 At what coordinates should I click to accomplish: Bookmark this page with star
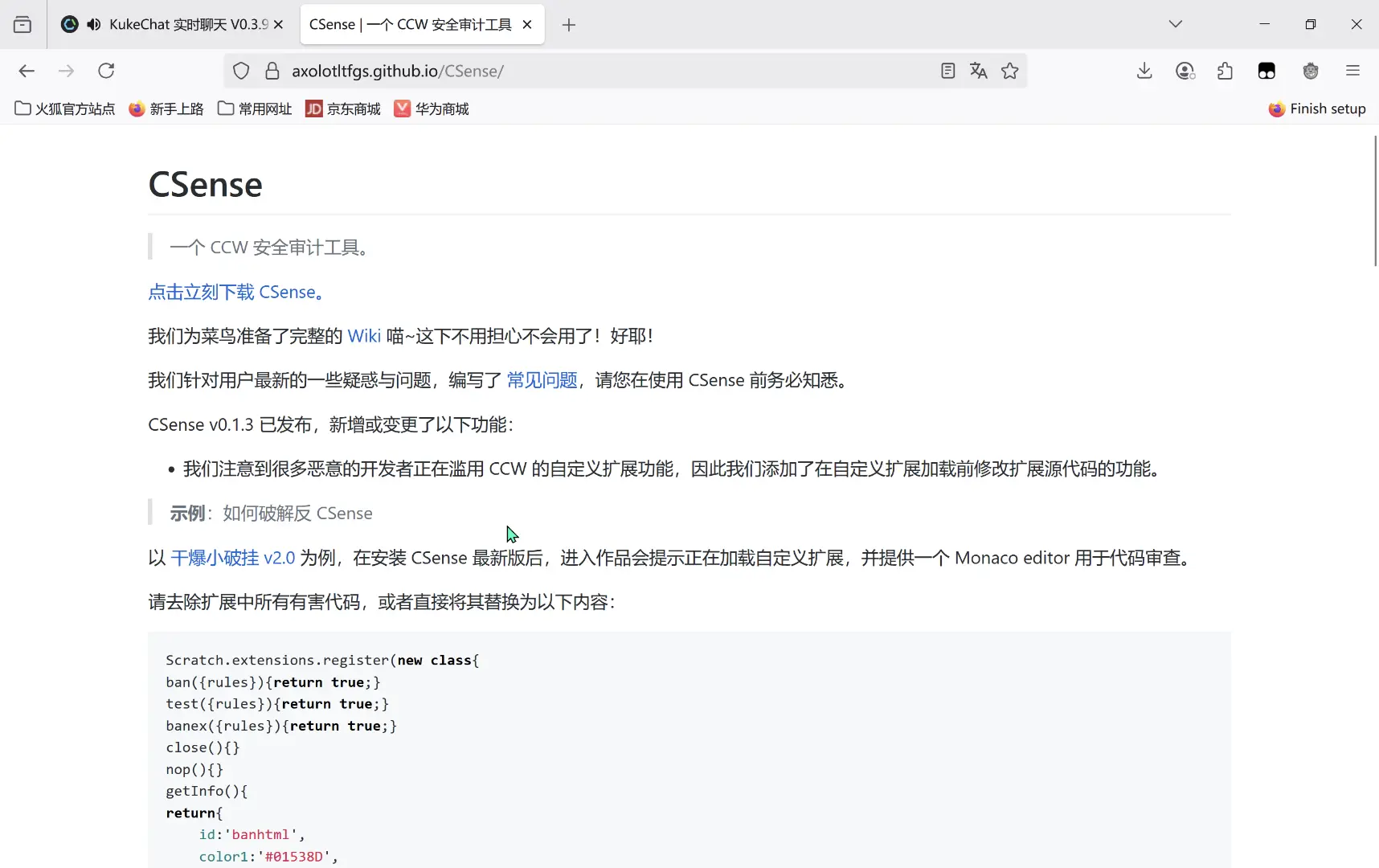pos(1010,71)
